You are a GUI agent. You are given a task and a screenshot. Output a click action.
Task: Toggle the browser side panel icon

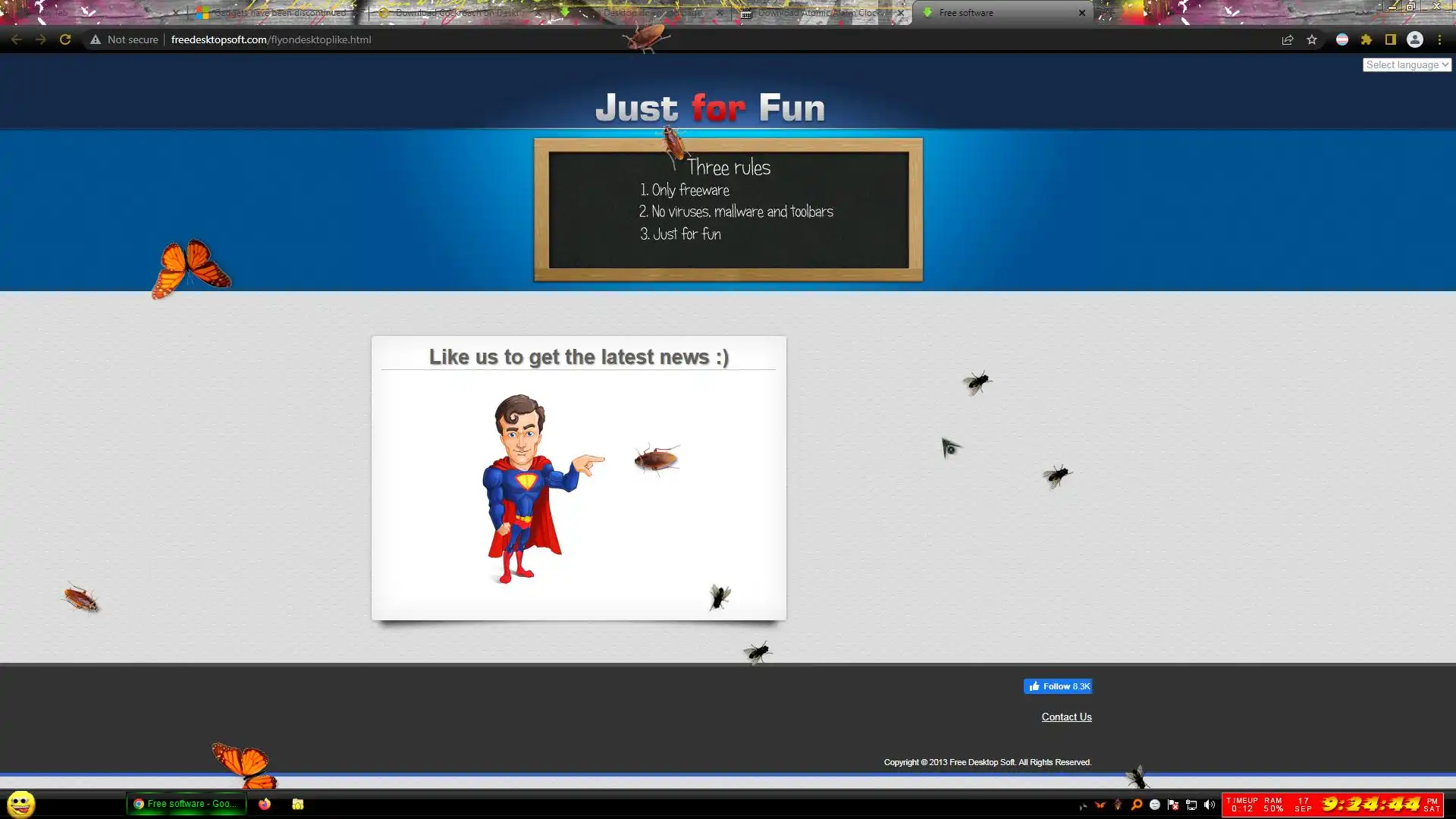coord(1391,39)
